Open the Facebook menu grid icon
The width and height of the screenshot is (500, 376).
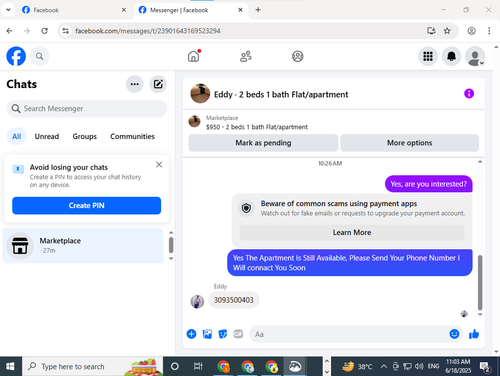428,56
